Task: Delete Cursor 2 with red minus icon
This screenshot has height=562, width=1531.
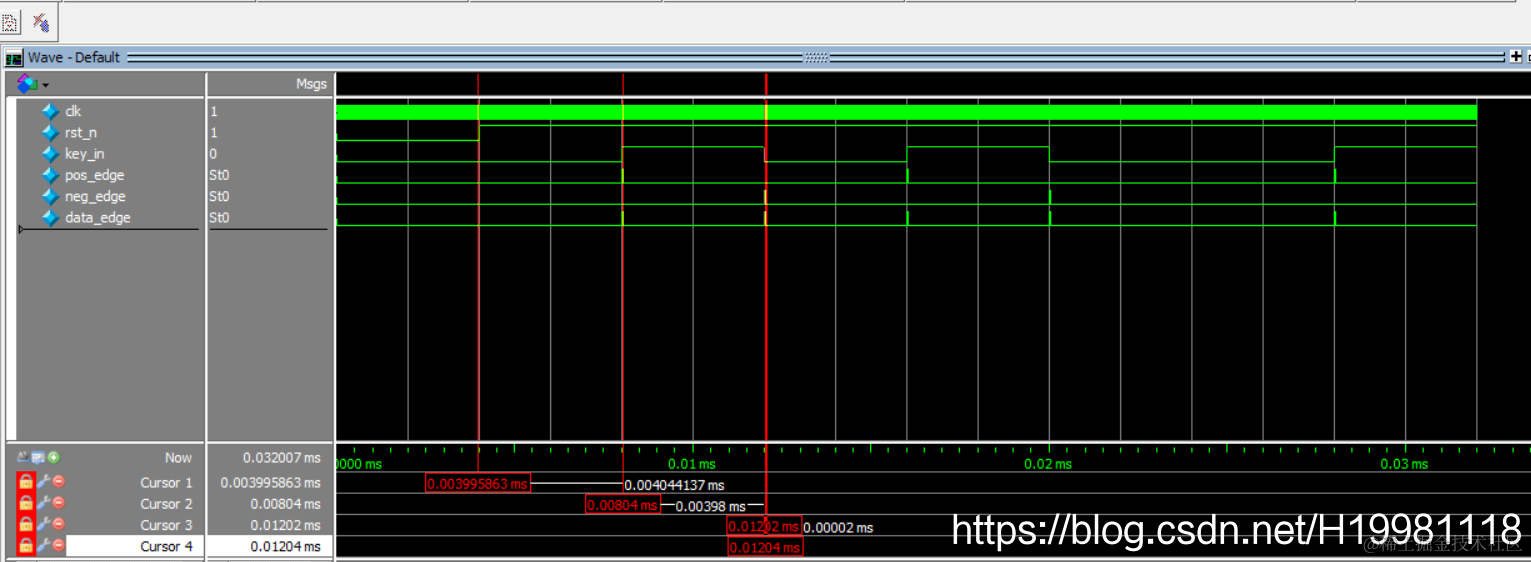Action: pos(59,503)
